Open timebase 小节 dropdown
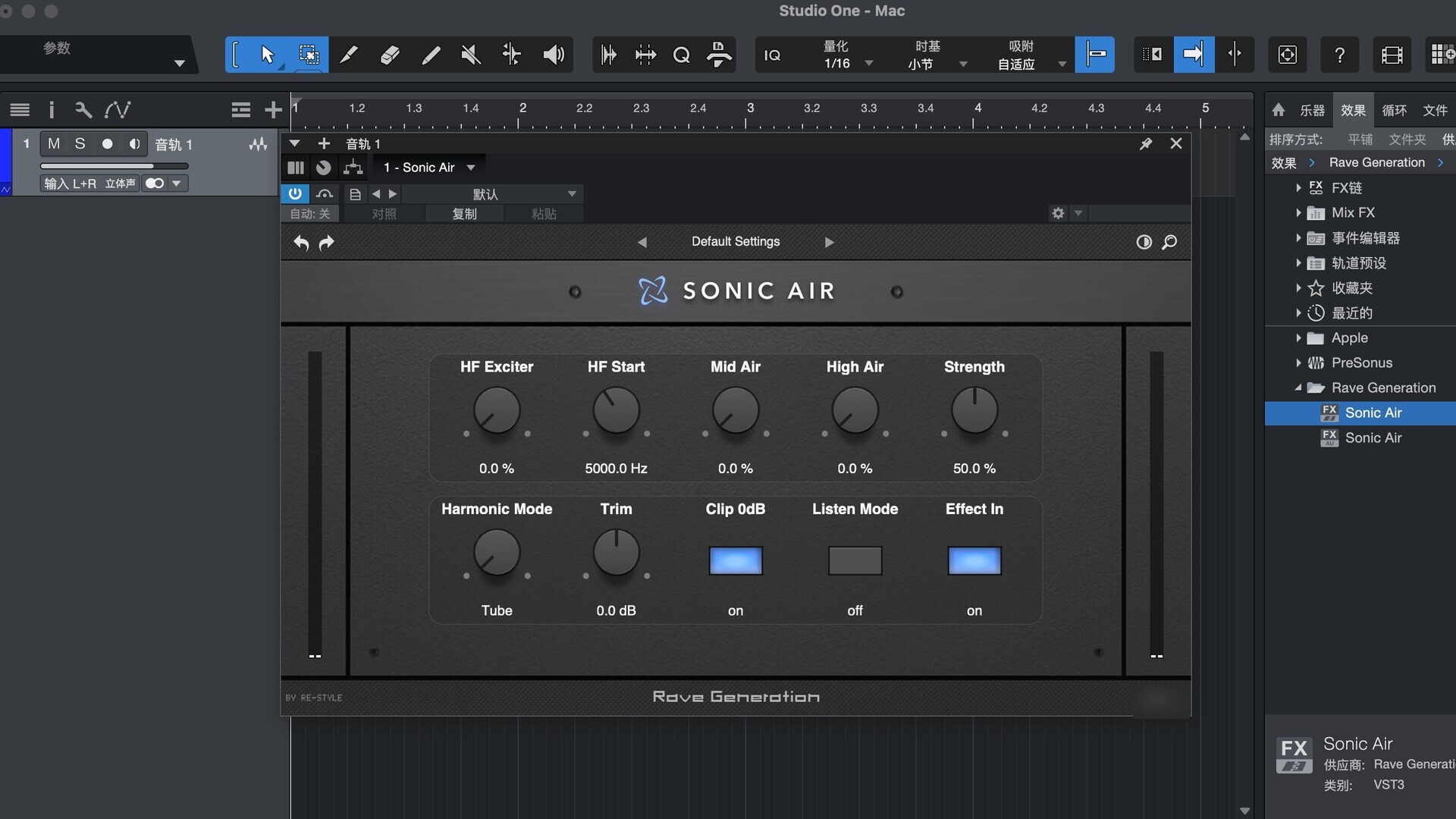 (x=937, y=64)
